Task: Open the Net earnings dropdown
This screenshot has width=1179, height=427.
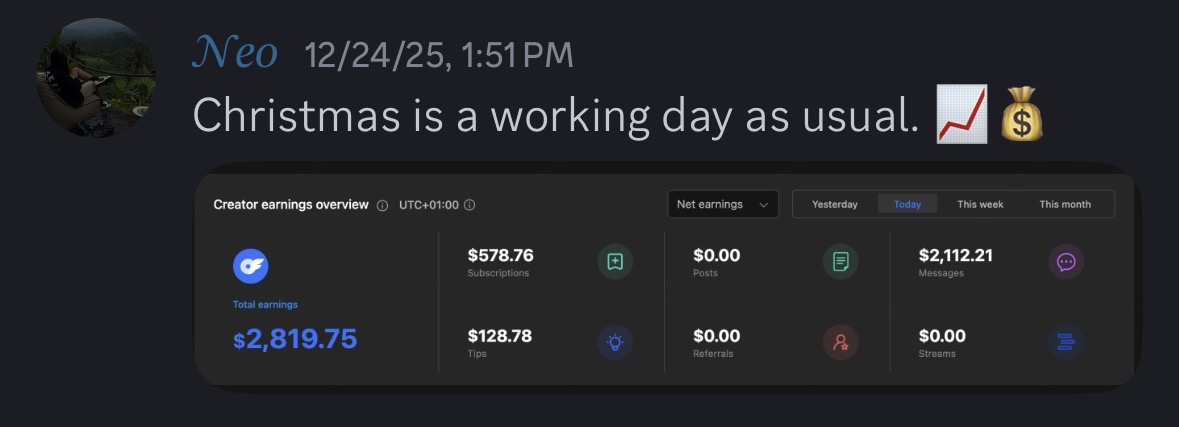Action: coord(722,204)
